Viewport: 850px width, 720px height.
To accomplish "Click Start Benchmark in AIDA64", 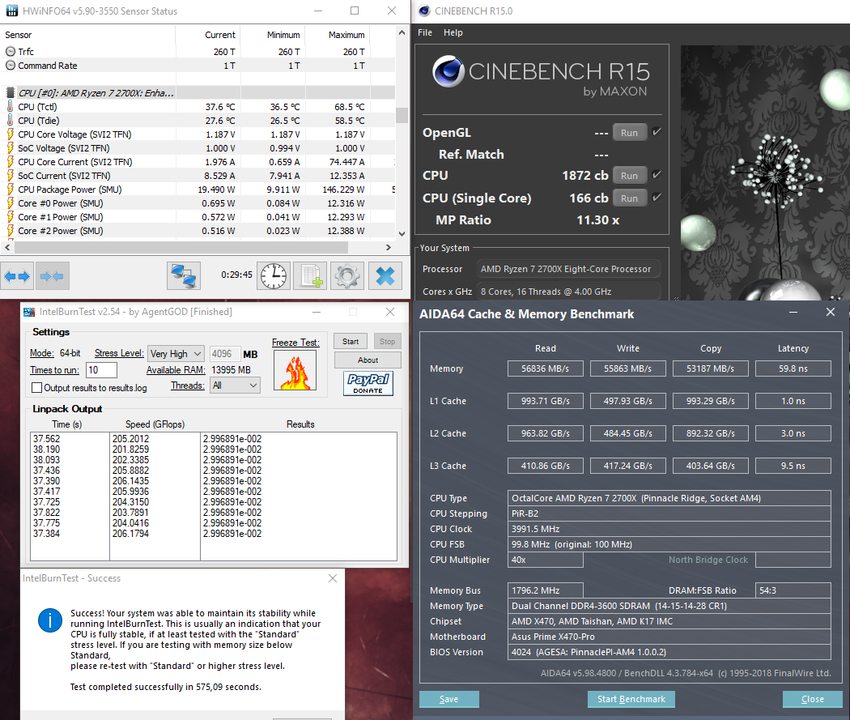I will click(631, 699).
